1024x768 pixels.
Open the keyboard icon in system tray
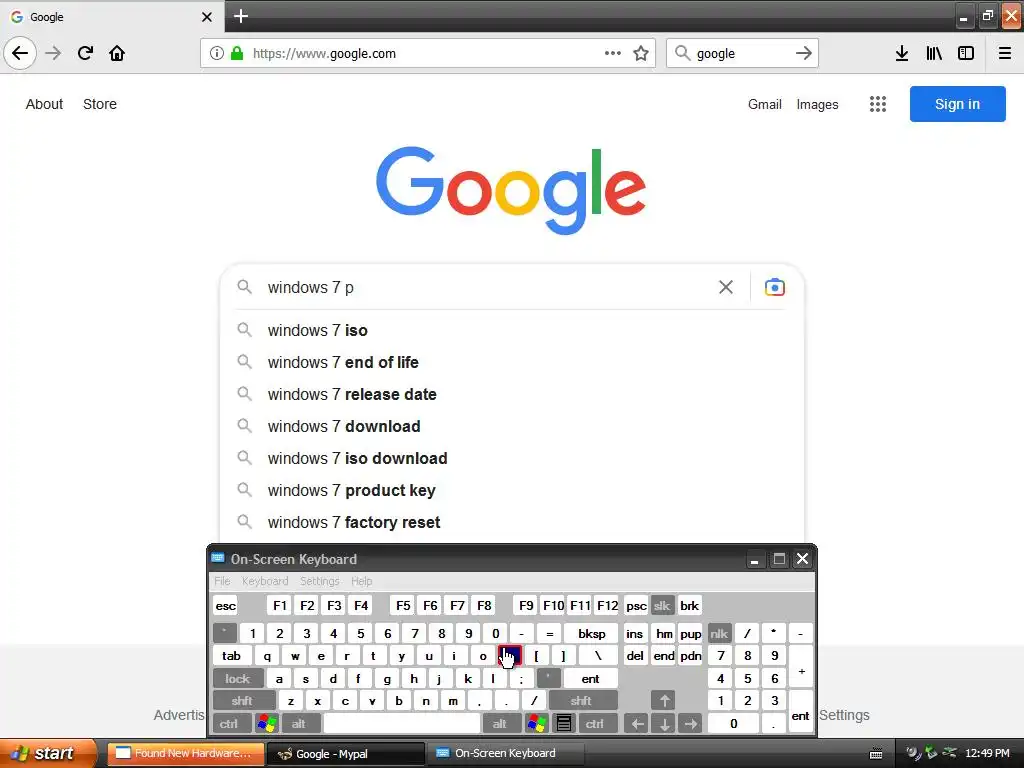tap(876, 754)
